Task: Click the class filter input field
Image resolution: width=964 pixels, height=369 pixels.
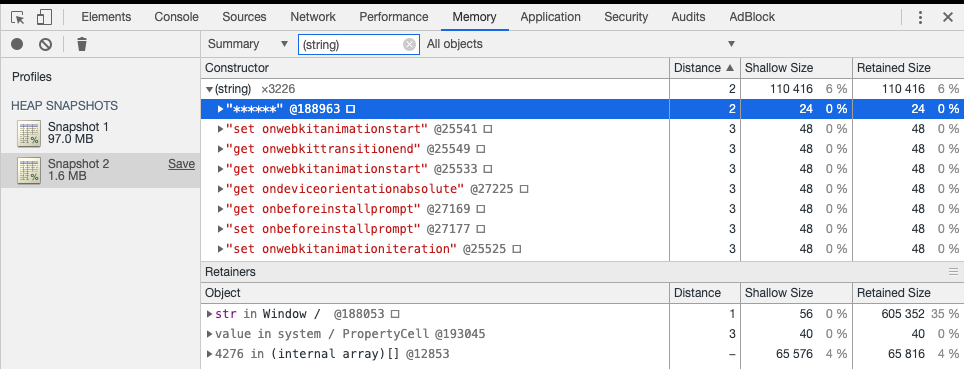Action: pos(352,44)
